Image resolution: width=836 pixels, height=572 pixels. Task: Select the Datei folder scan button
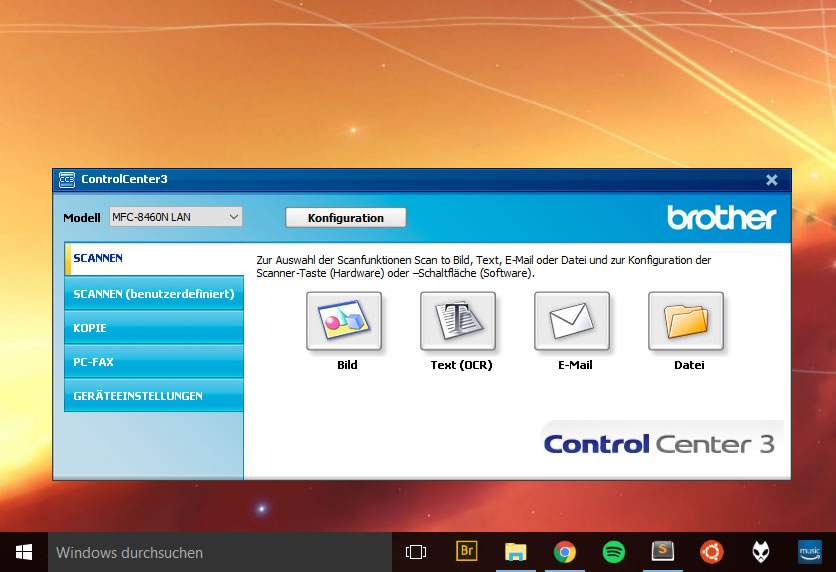pos(686,321)
